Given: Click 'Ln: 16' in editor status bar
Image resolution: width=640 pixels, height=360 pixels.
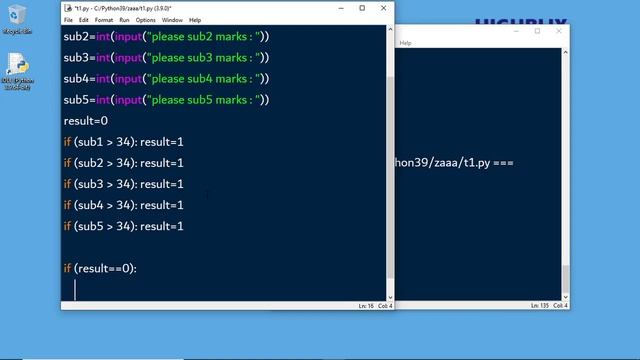Looking at the screenshot, I should tap(366, 306).
